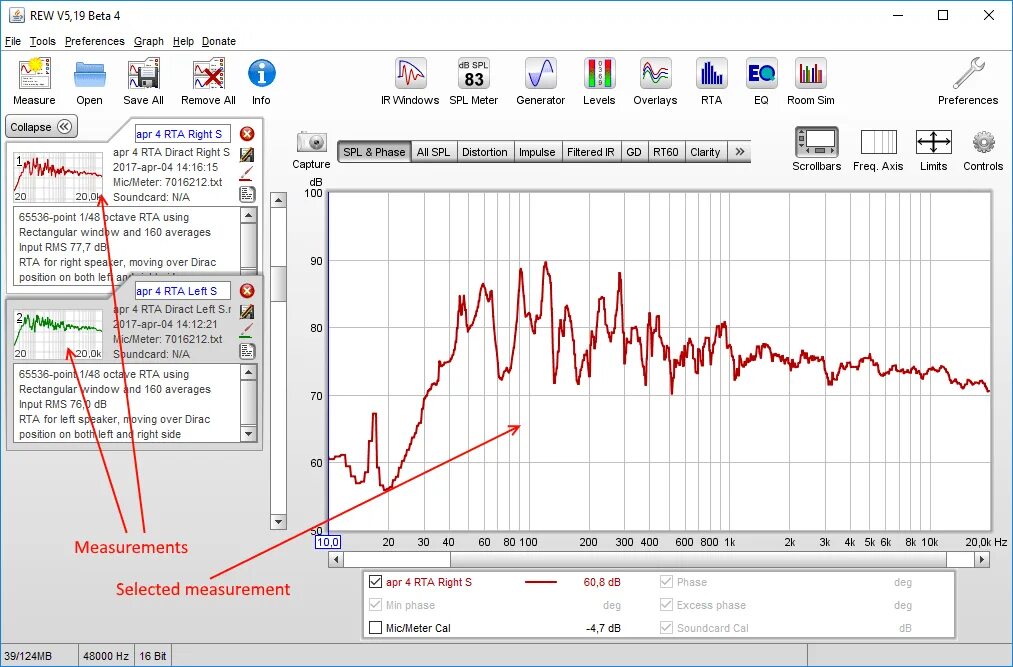This screenshot has width=1013, height=667.
Task: Open the Graph menu
Action: tap(147, 41)
